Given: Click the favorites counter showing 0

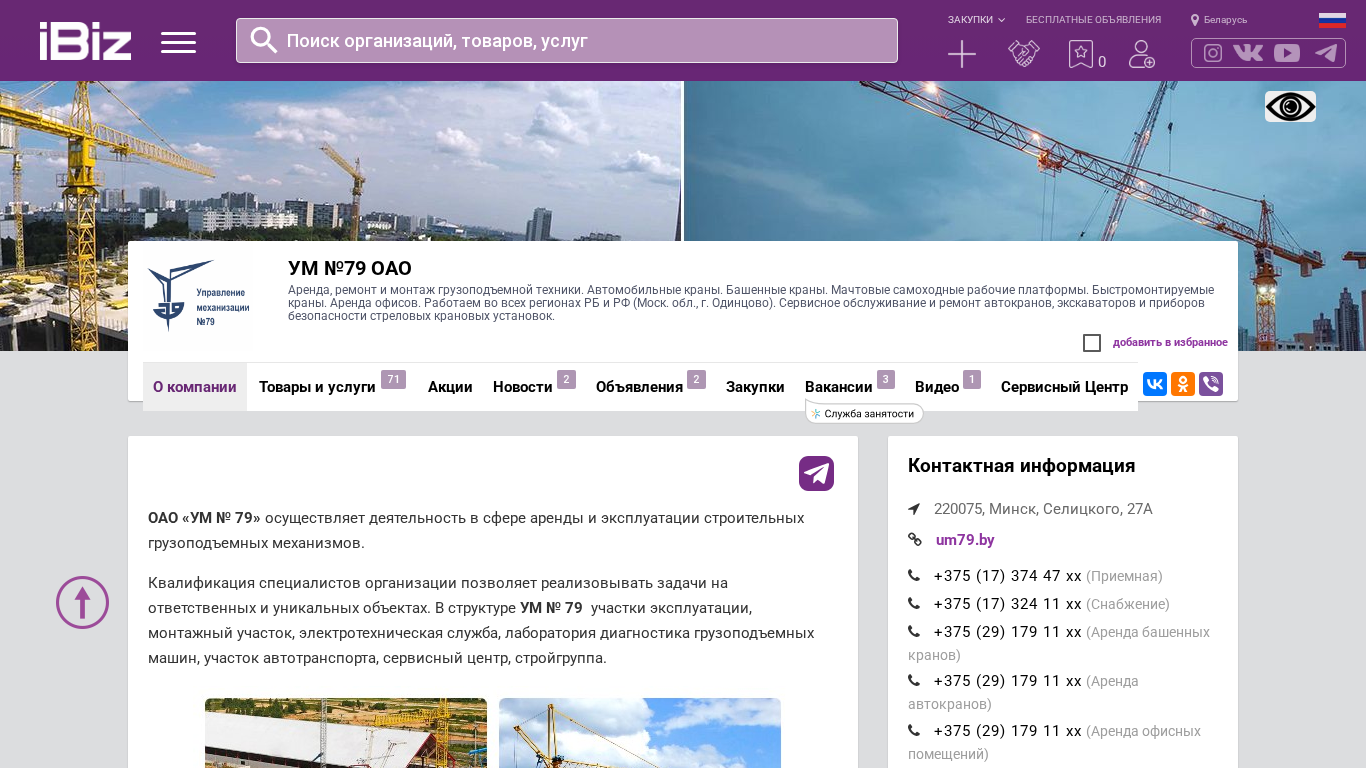Looking at the screenshot, I should coord(1102,62).
